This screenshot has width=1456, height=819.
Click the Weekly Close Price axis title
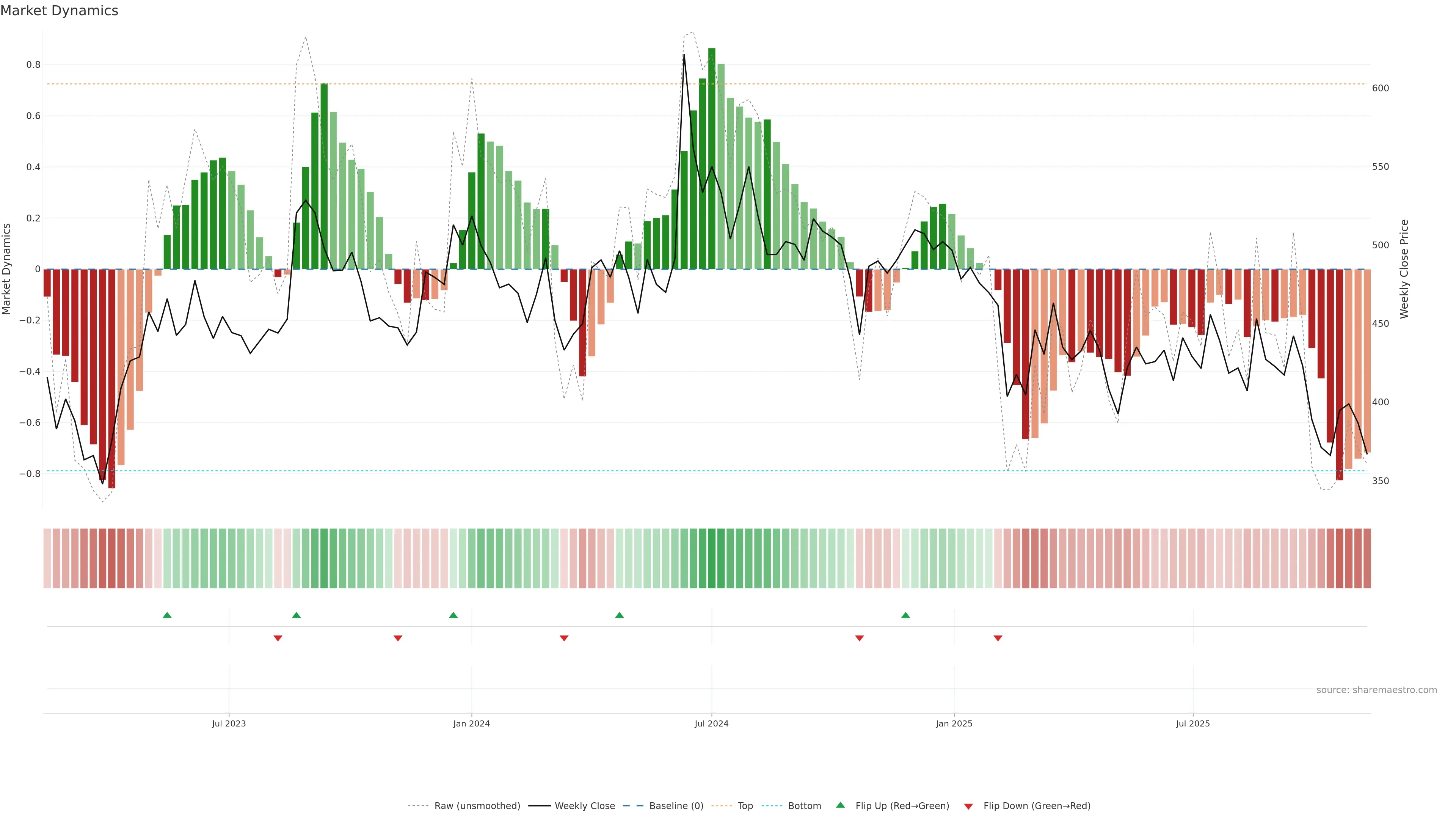point(1404,269)
